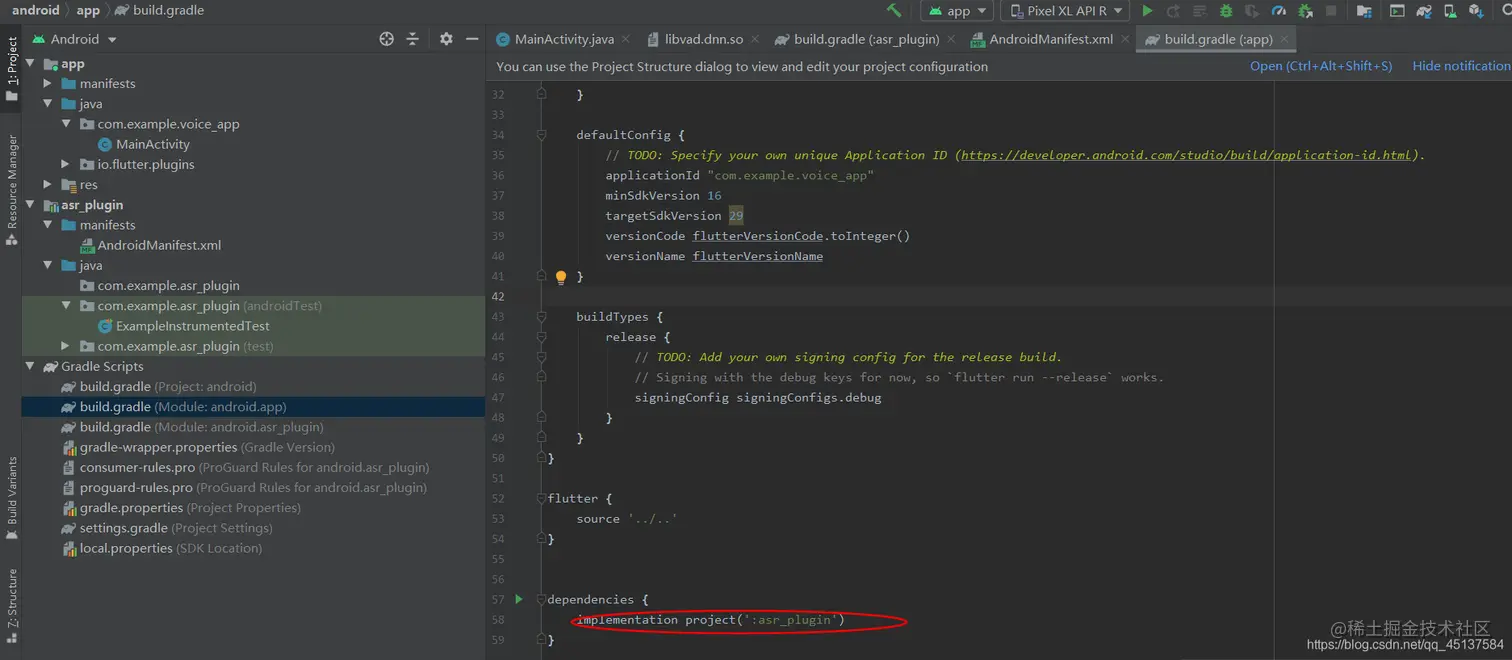Open Project panel settings gear
The width and height of the screenshot is (1512, 660).
(x=446, y=39)
